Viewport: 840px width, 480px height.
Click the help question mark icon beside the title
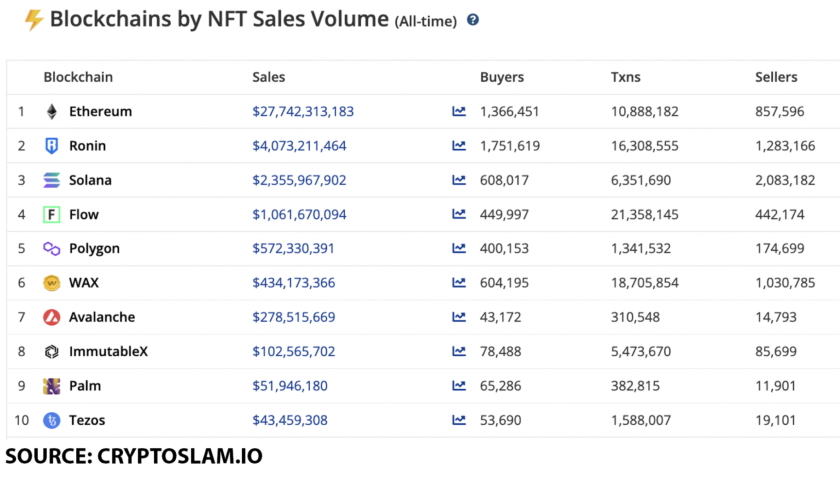pos(472,20)
